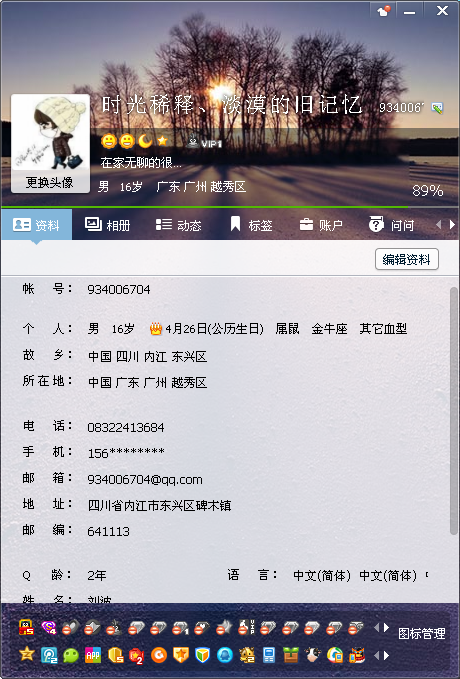Image resolution: width=460 pixels, height=679 pixels.
Task: Switch to the 相册 tab
Action: (107, 225)
